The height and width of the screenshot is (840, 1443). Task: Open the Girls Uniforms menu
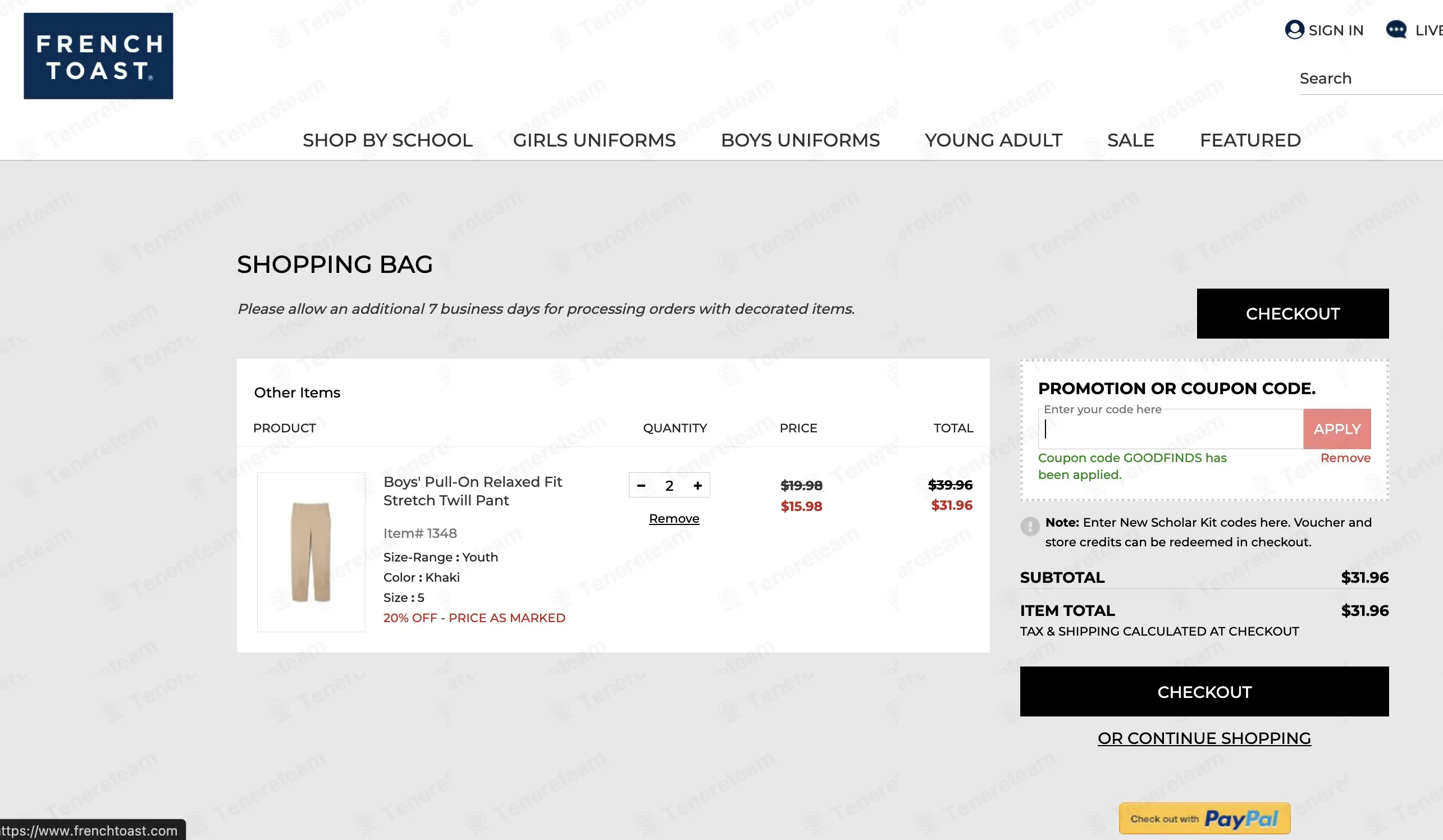[x=595, y=140]
